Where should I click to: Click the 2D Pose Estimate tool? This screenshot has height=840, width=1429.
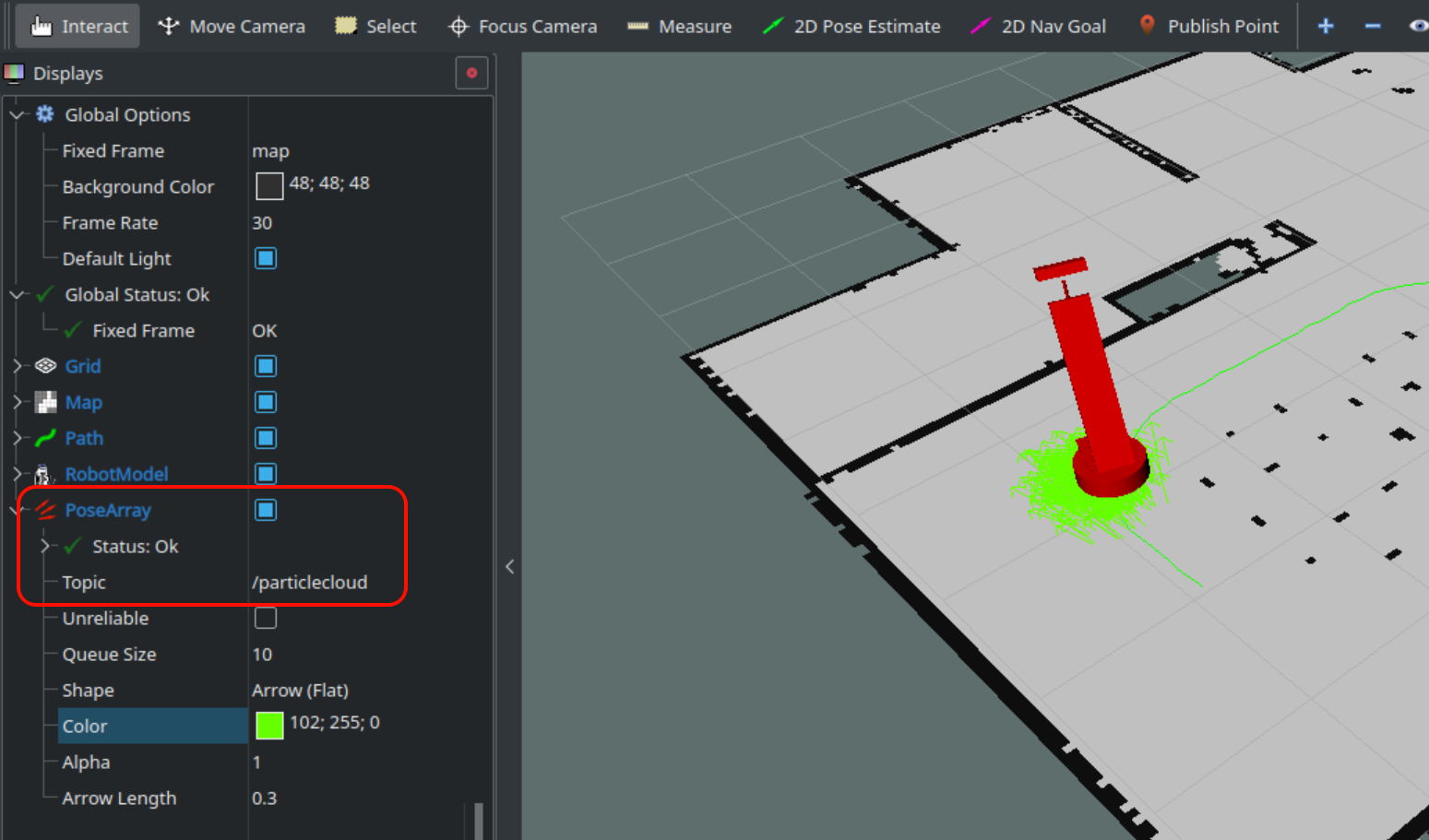(851, 26)
